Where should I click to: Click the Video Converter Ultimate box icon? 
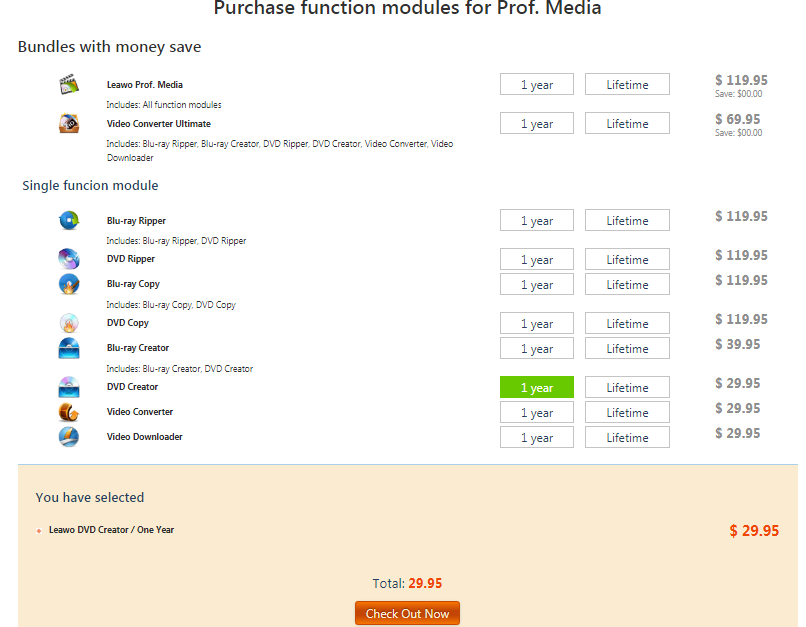coord(69,123)
